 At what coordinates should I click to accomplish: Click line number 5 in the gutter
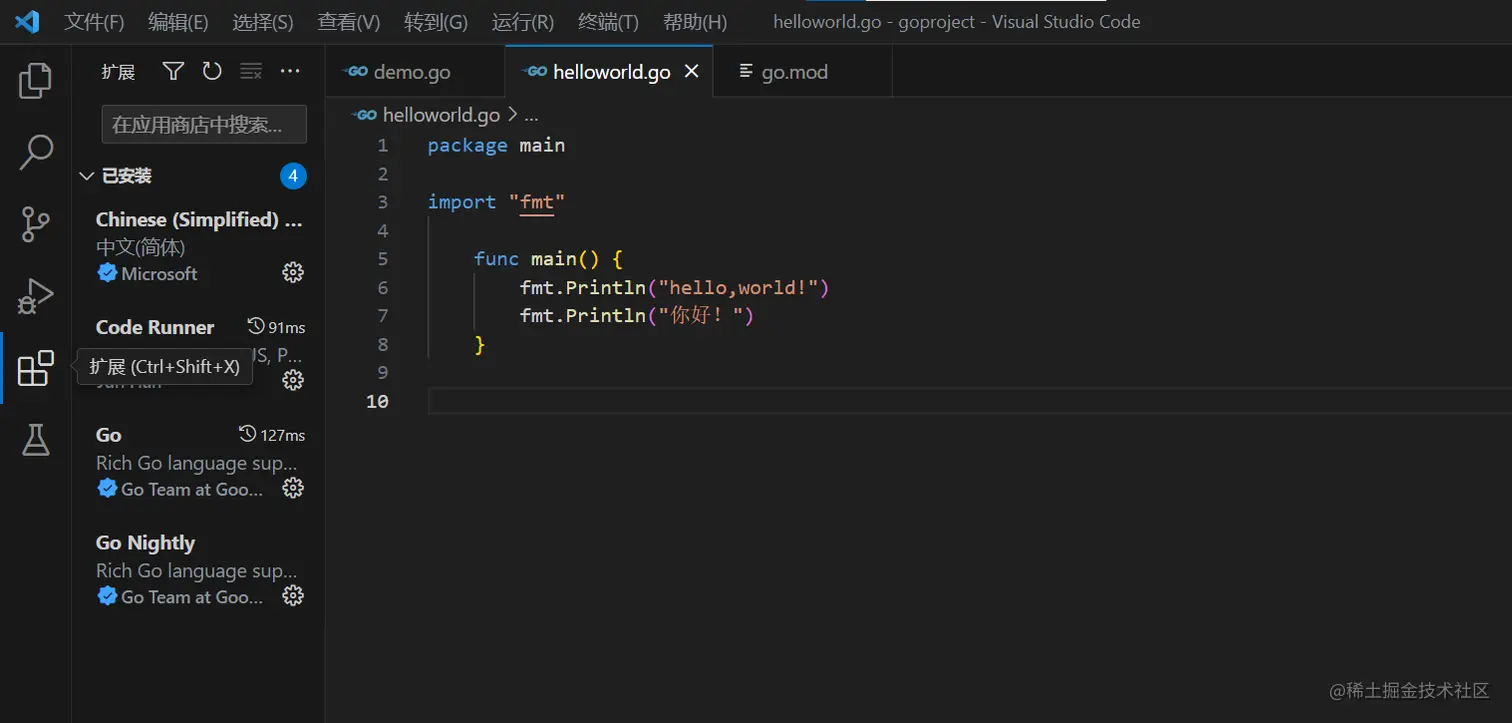point(382,259)
